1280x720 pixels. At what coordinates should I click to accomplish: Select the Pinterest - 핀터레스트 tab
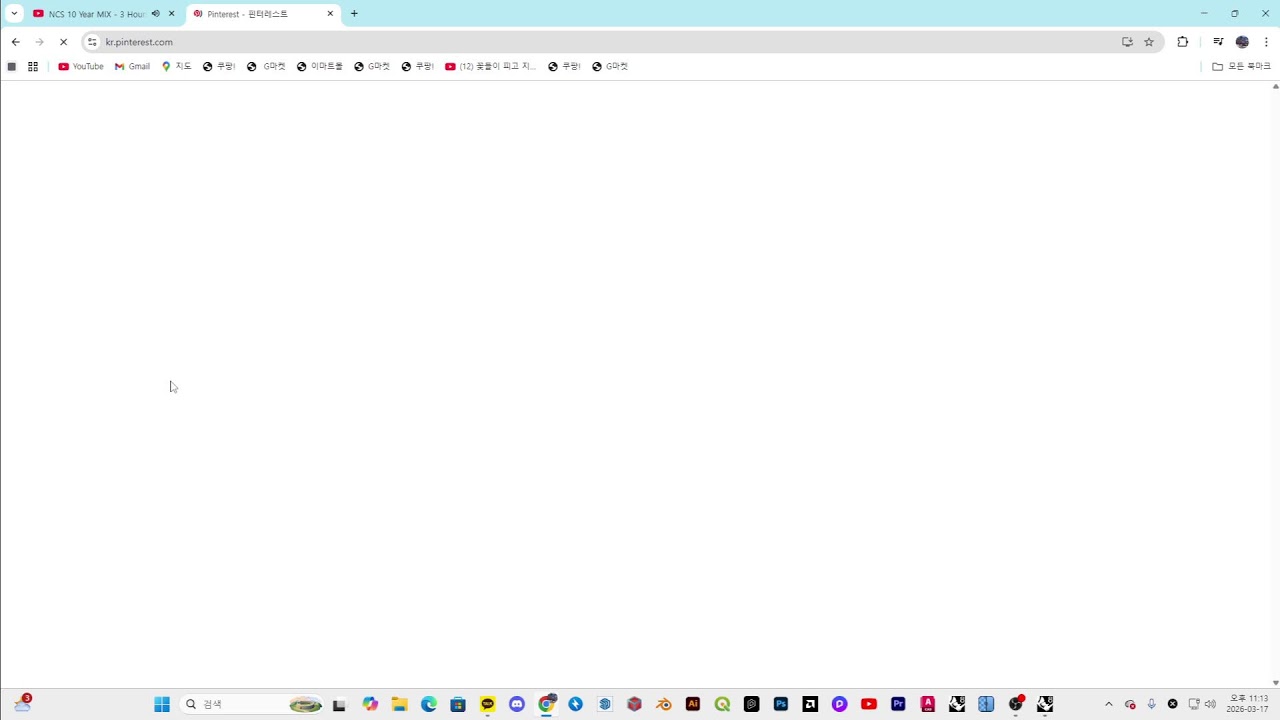(x=263, y=14)
